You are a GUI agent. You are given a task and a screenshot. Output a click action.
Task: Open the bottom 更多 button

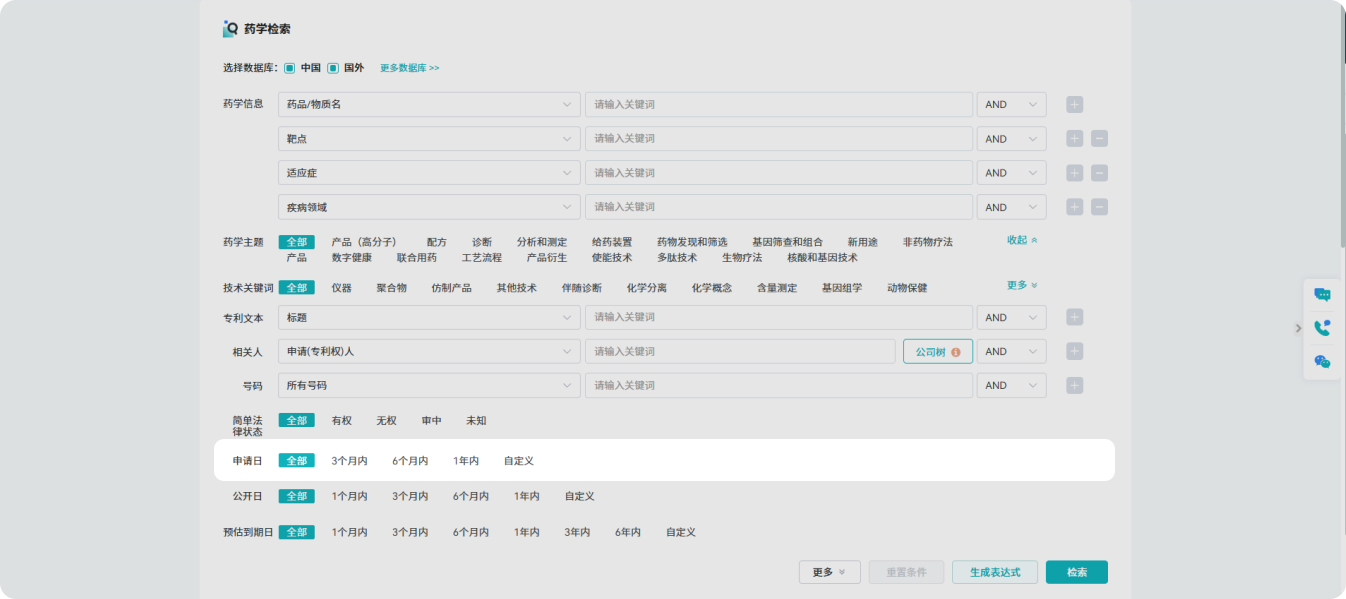(830, 572)
